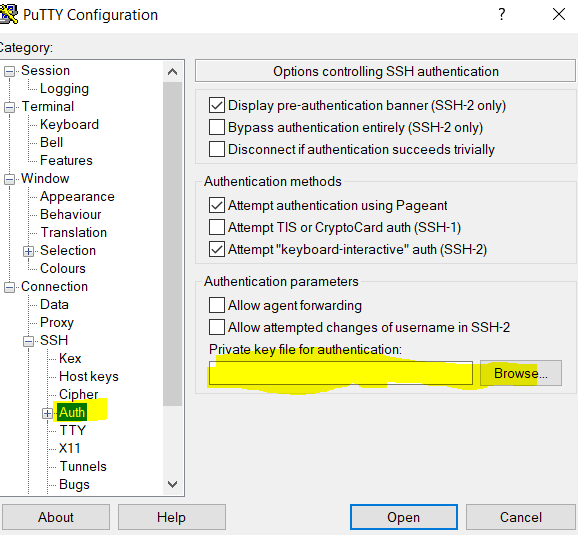The image size is (578, 535).
Task: Collapse the Terminal tree node
Action: point(9,107)
